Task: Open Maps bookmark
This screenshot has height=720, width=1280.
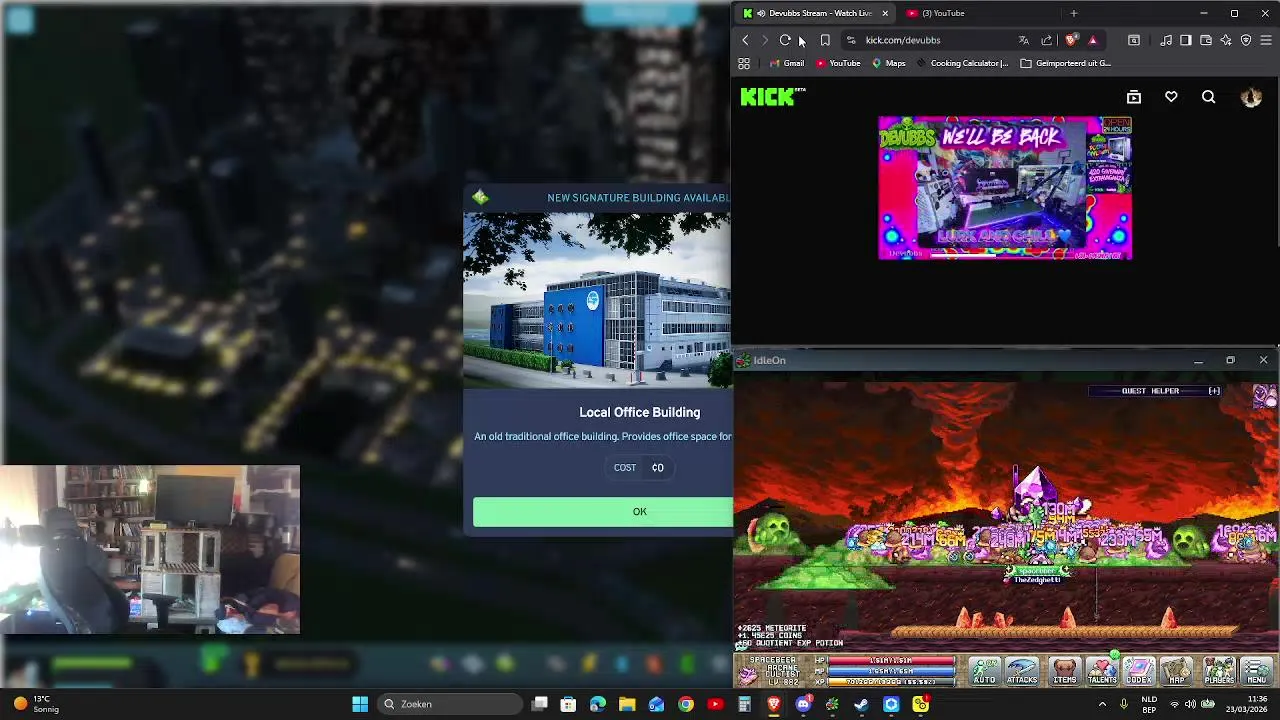Action: [x=888, y=63]
